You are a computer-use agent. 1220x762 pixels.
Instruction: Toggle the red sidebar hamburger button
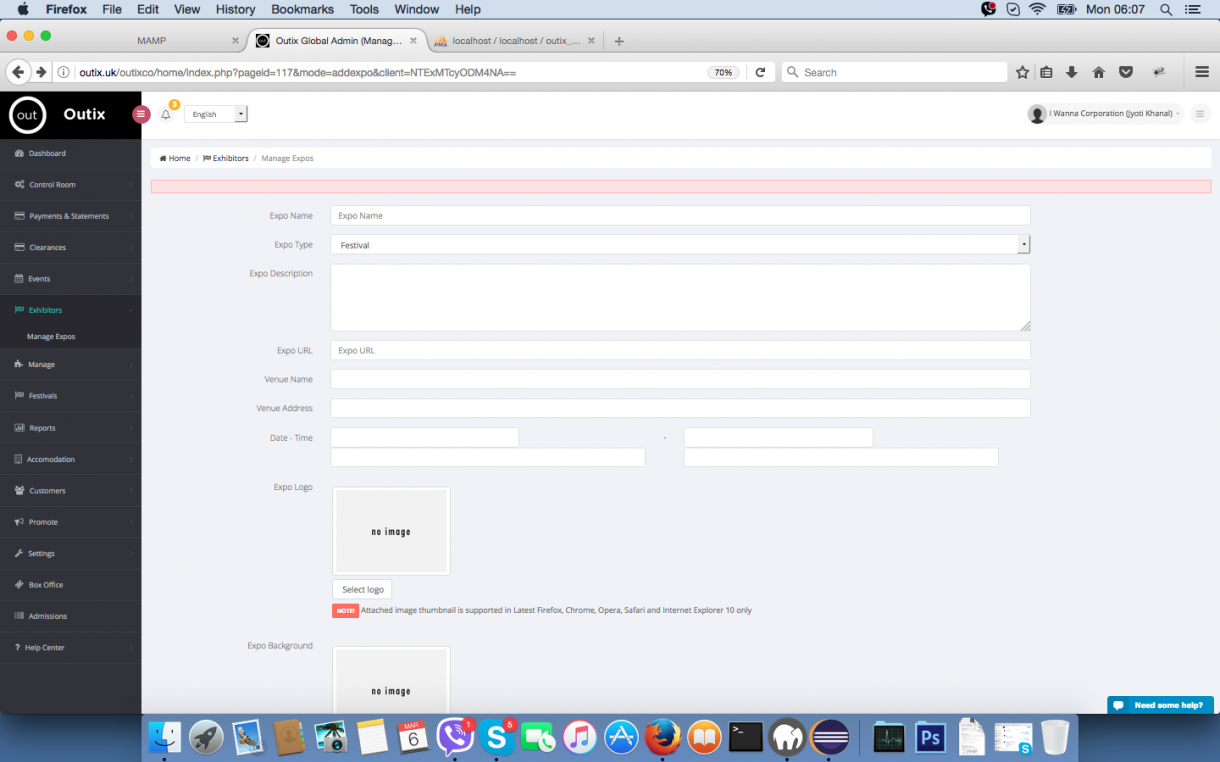pos(141,114)
